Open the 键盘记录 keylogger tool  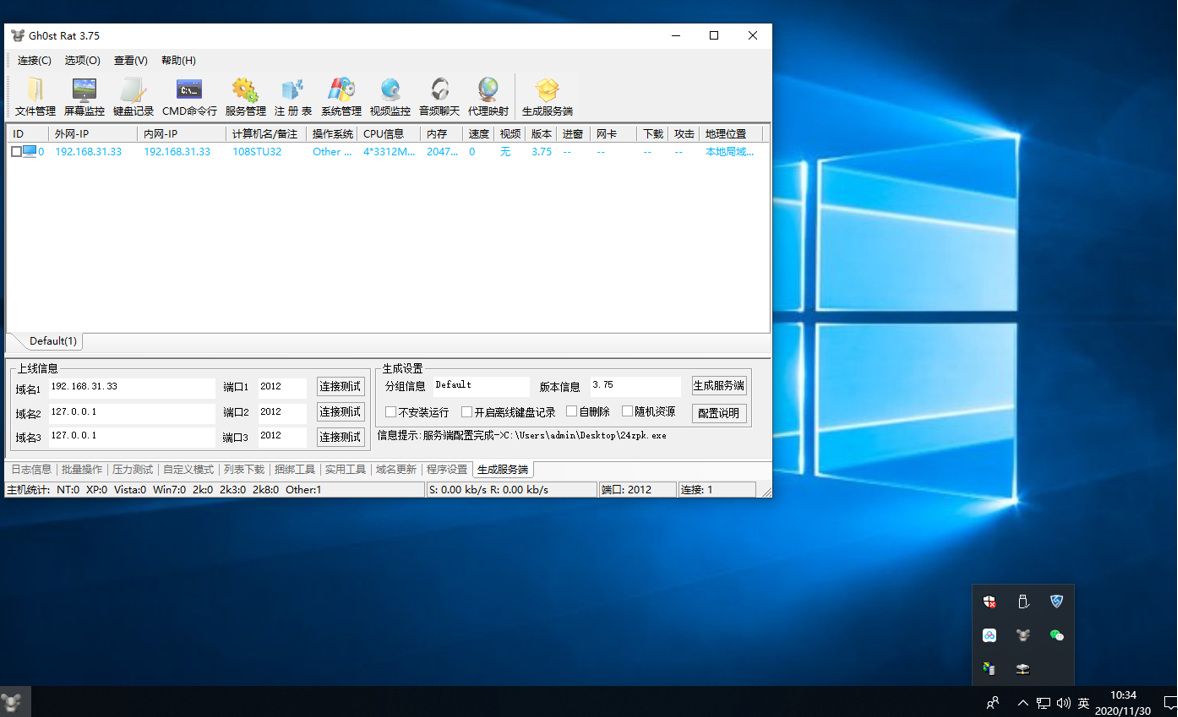tap(133, 96)
